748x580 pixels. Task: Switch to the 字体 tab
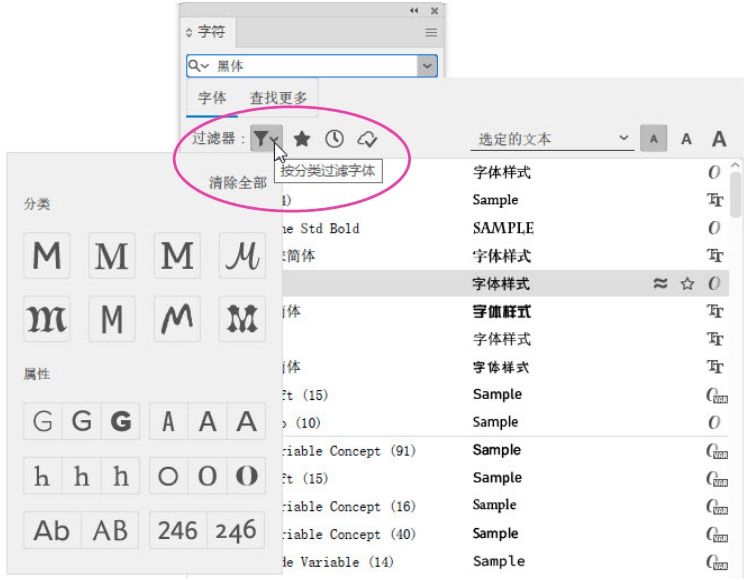(x=212, y=98)
